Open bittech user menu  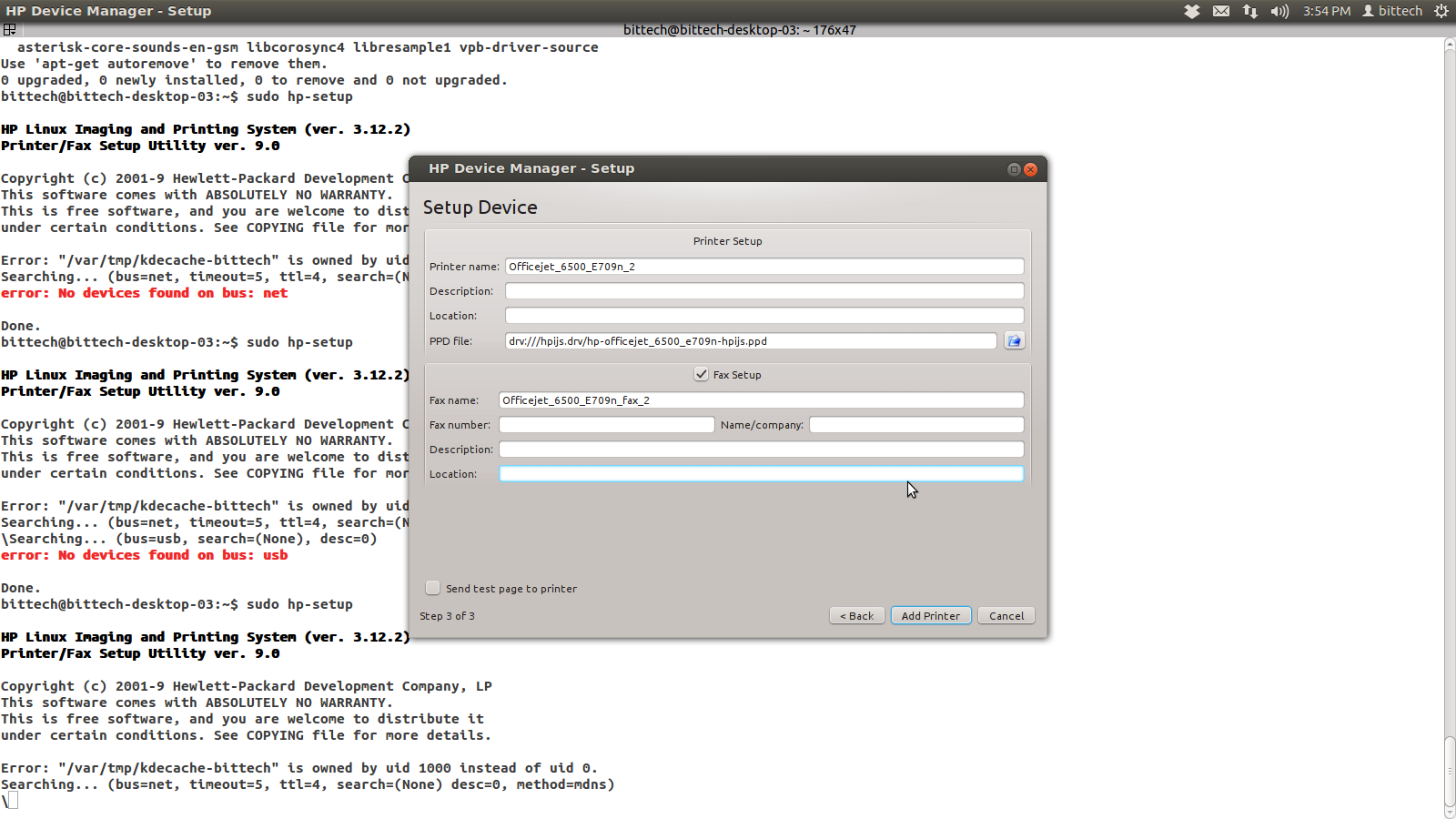coord(1392,11)
